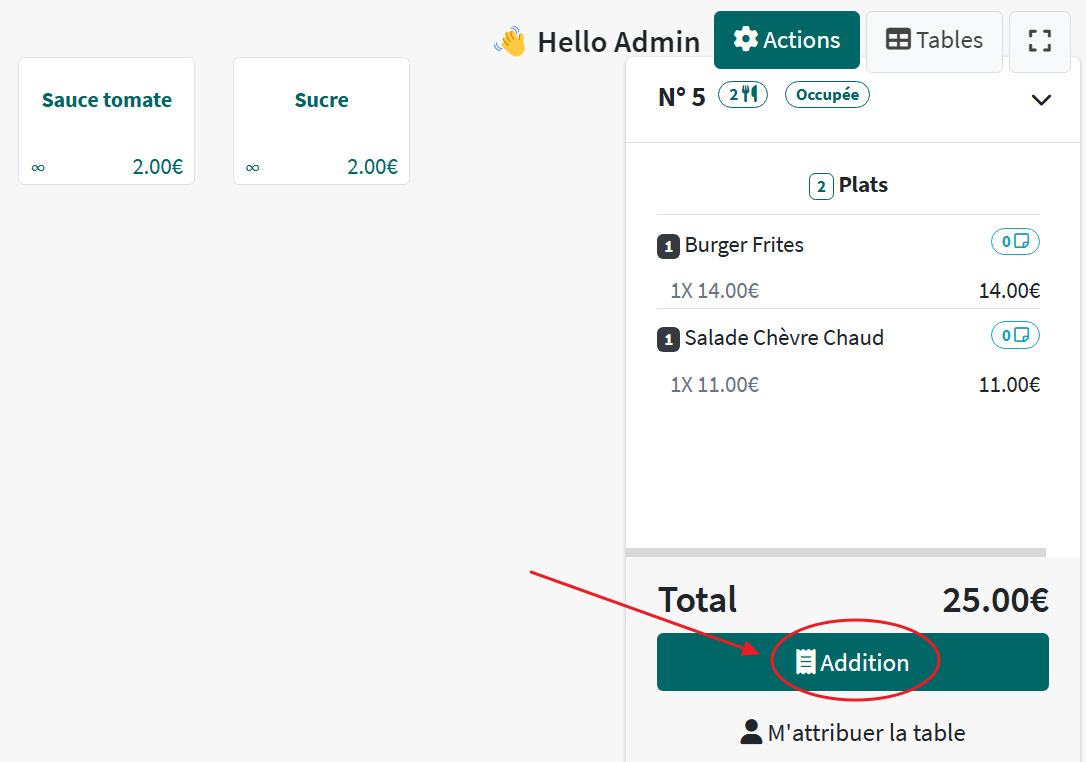1086x762 pixels.
Task: Click the Occupée status badge
Action: click(827, 95)
